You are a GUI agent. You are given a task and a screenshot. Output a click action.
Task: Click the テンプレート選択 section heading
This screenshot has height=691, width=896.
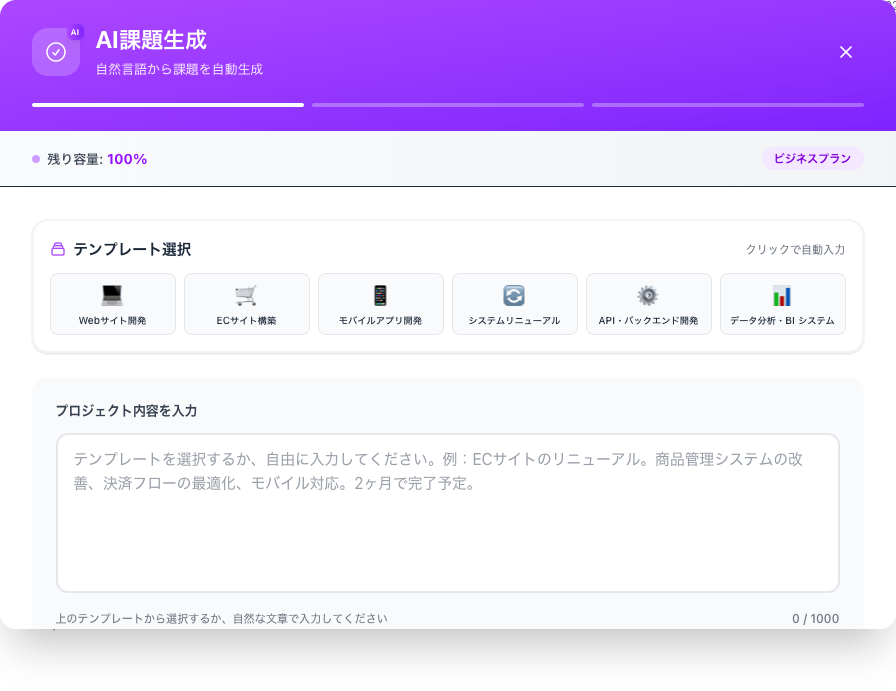point(132,250)
